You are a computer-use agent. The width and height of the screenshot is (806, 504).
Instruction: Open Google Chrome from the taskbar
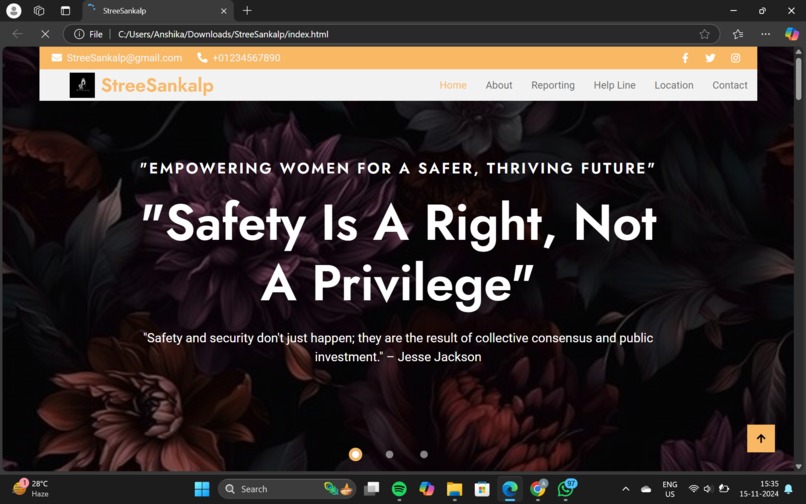point(538,489)
